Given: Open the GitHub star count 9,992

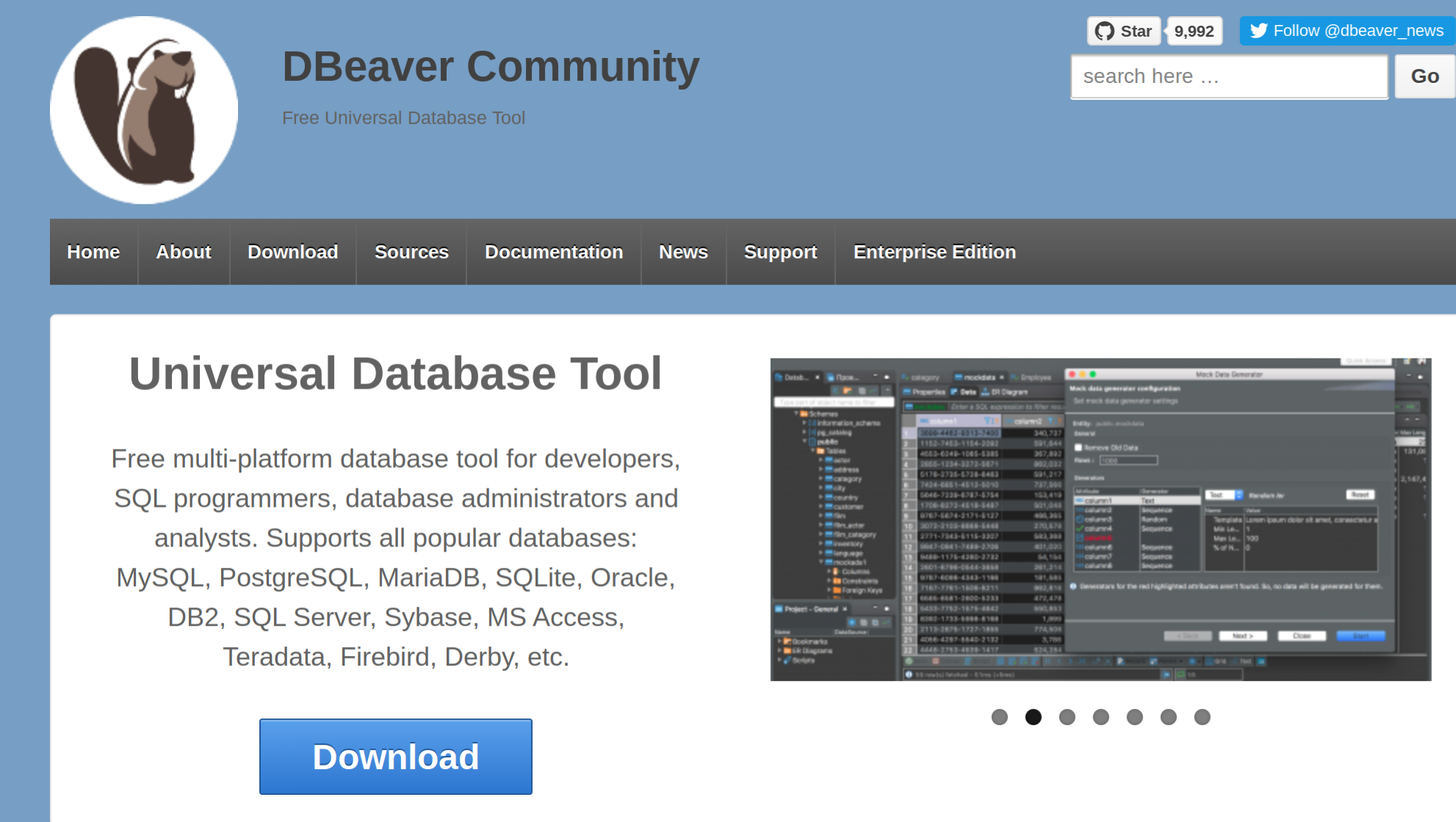Looking at the screenshot, I should coord(1194,31).
